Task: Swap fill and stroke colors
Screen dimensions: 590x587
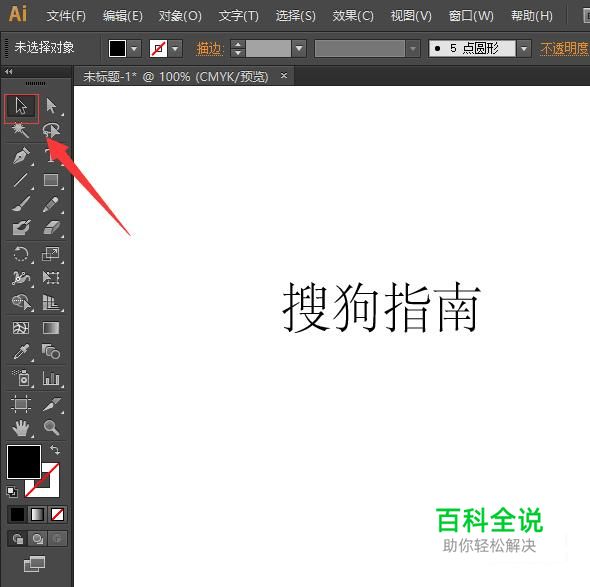Action: [55, 450]
